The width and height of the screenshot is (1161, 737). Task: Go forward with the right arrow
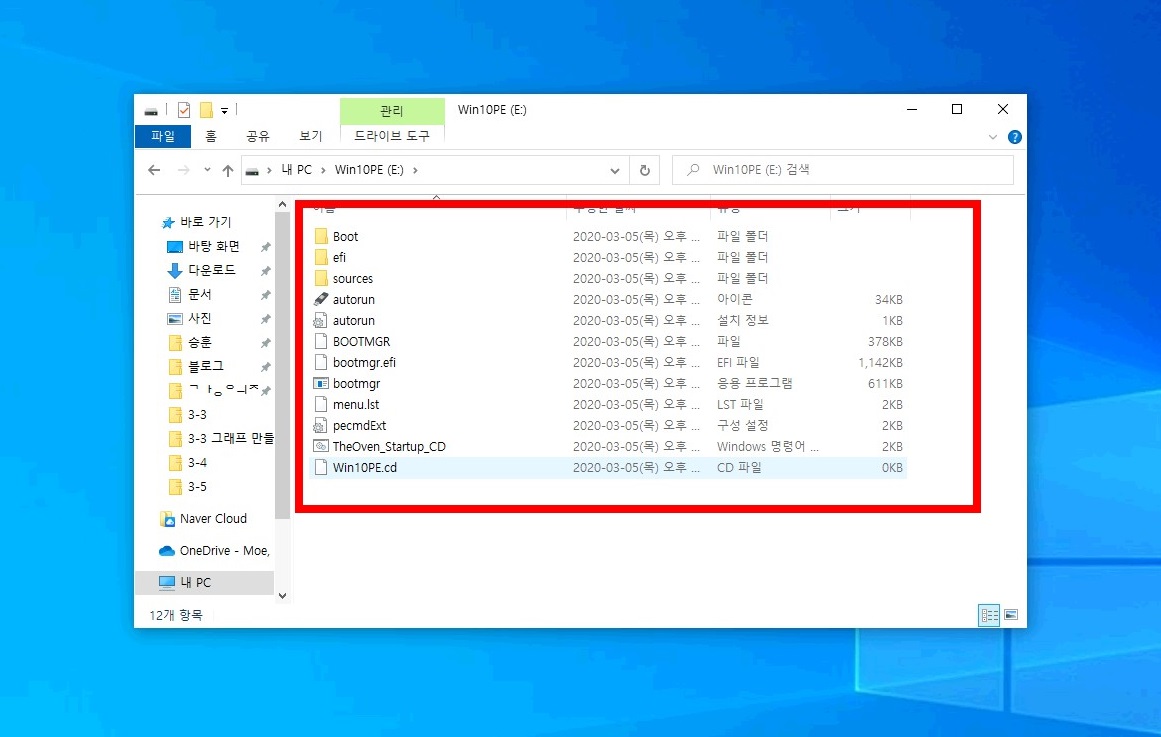coord(184,170)
